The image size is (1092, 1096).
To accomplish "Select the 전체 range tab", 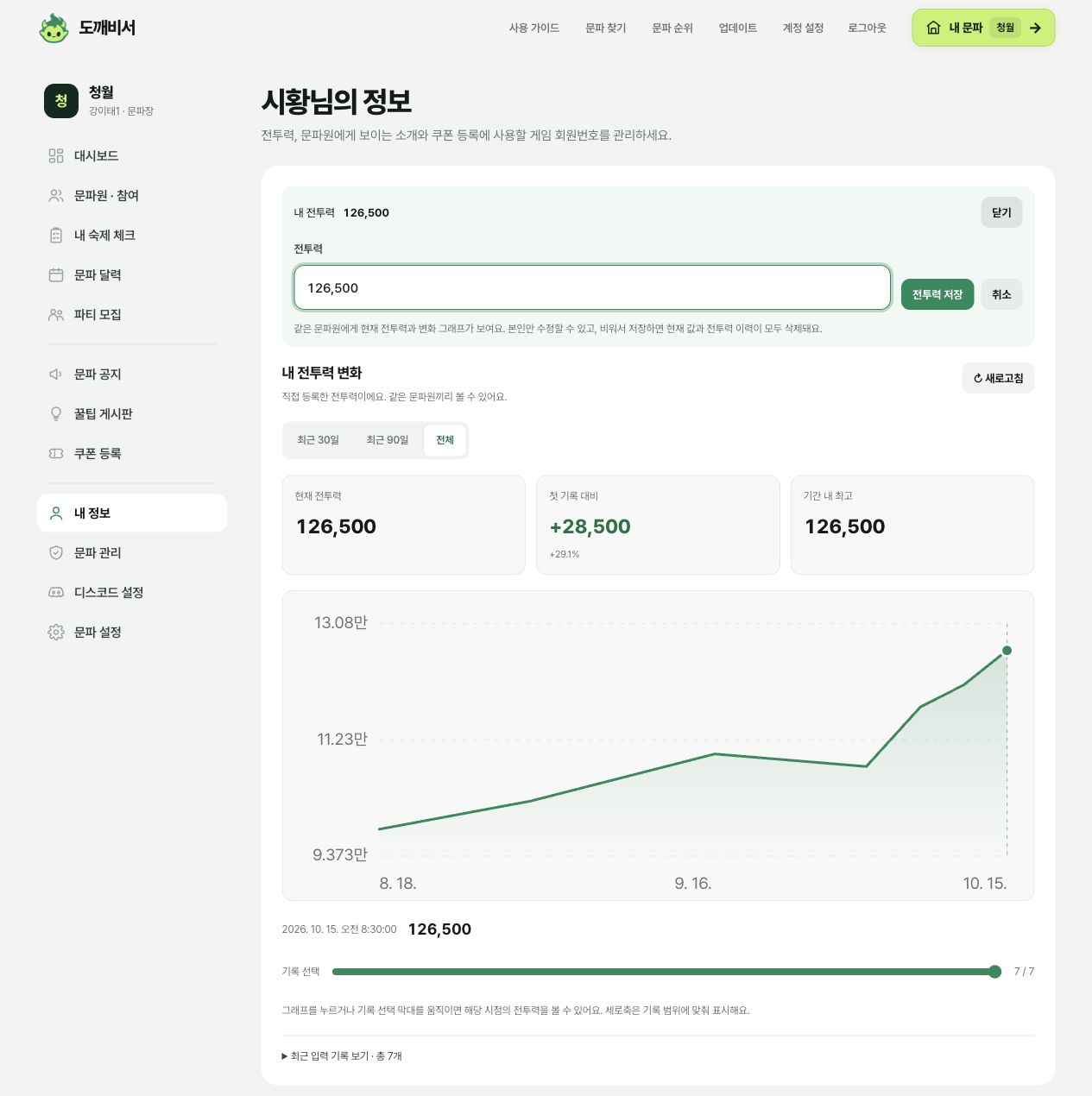I will 445,440.
